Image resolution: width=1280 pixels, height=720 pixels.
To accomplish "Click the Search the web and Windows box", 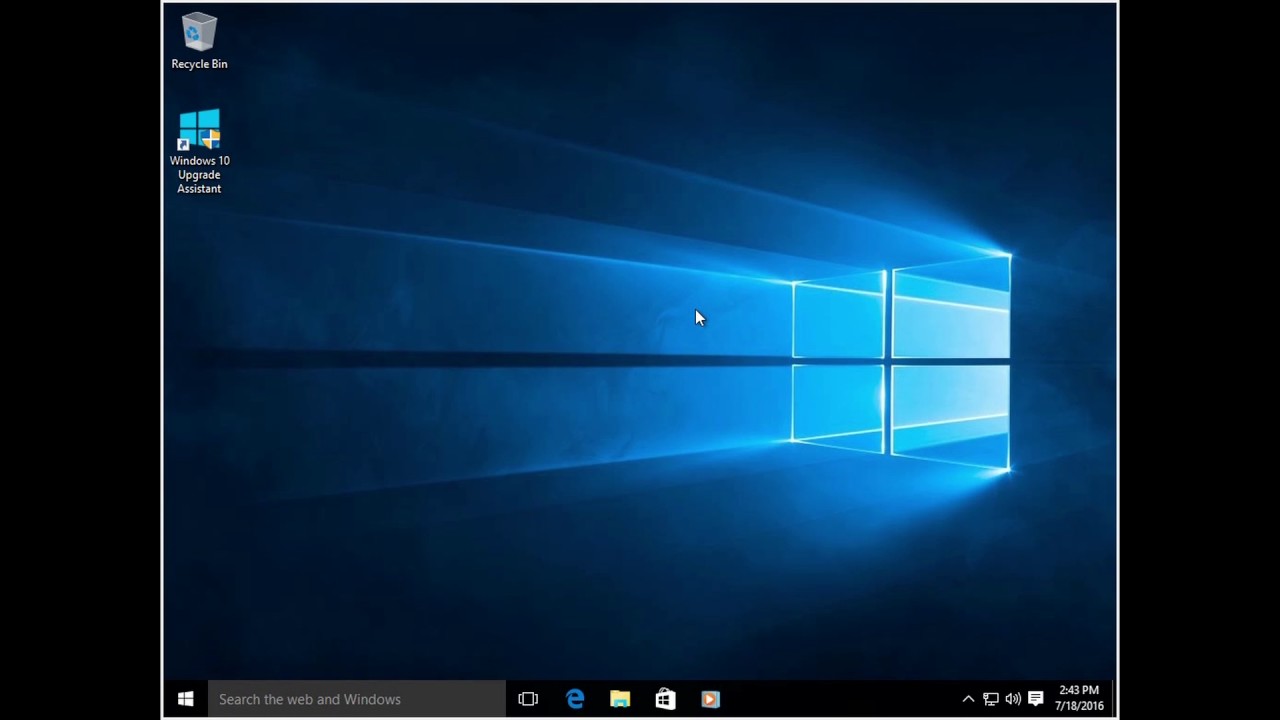I will pyautogui.click(x=356, y=699).
